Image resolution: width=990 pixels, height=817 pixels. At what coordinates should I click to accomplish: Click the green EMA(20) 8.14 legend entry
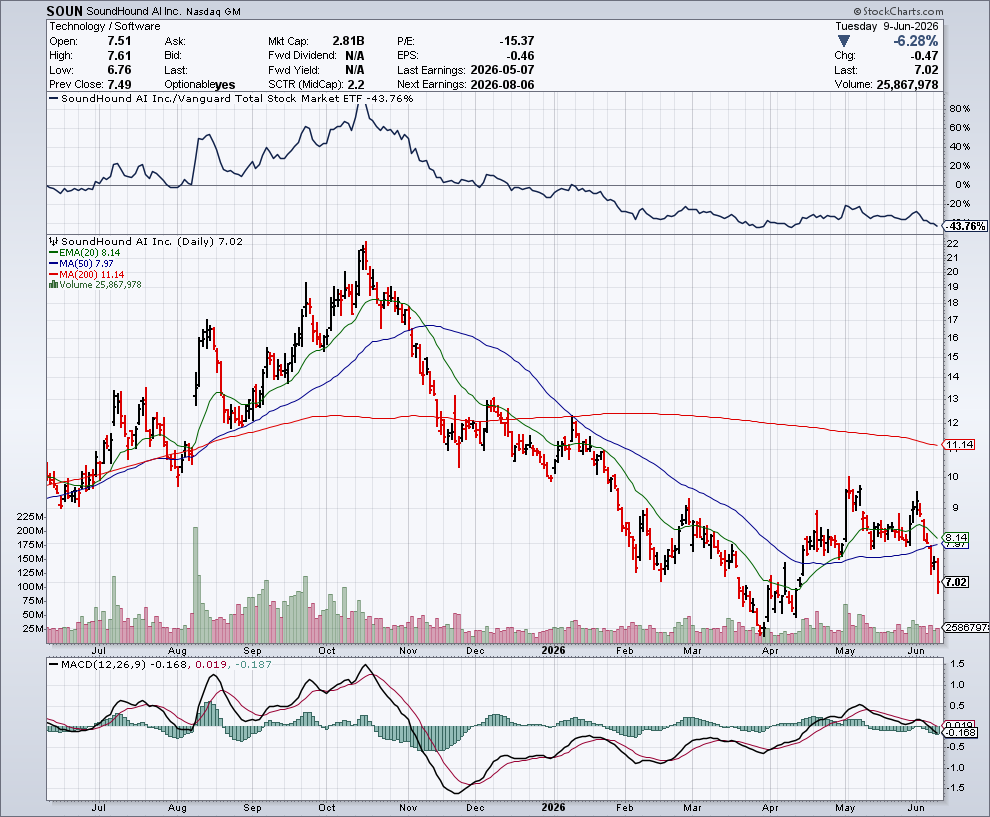tap(85, 253)
